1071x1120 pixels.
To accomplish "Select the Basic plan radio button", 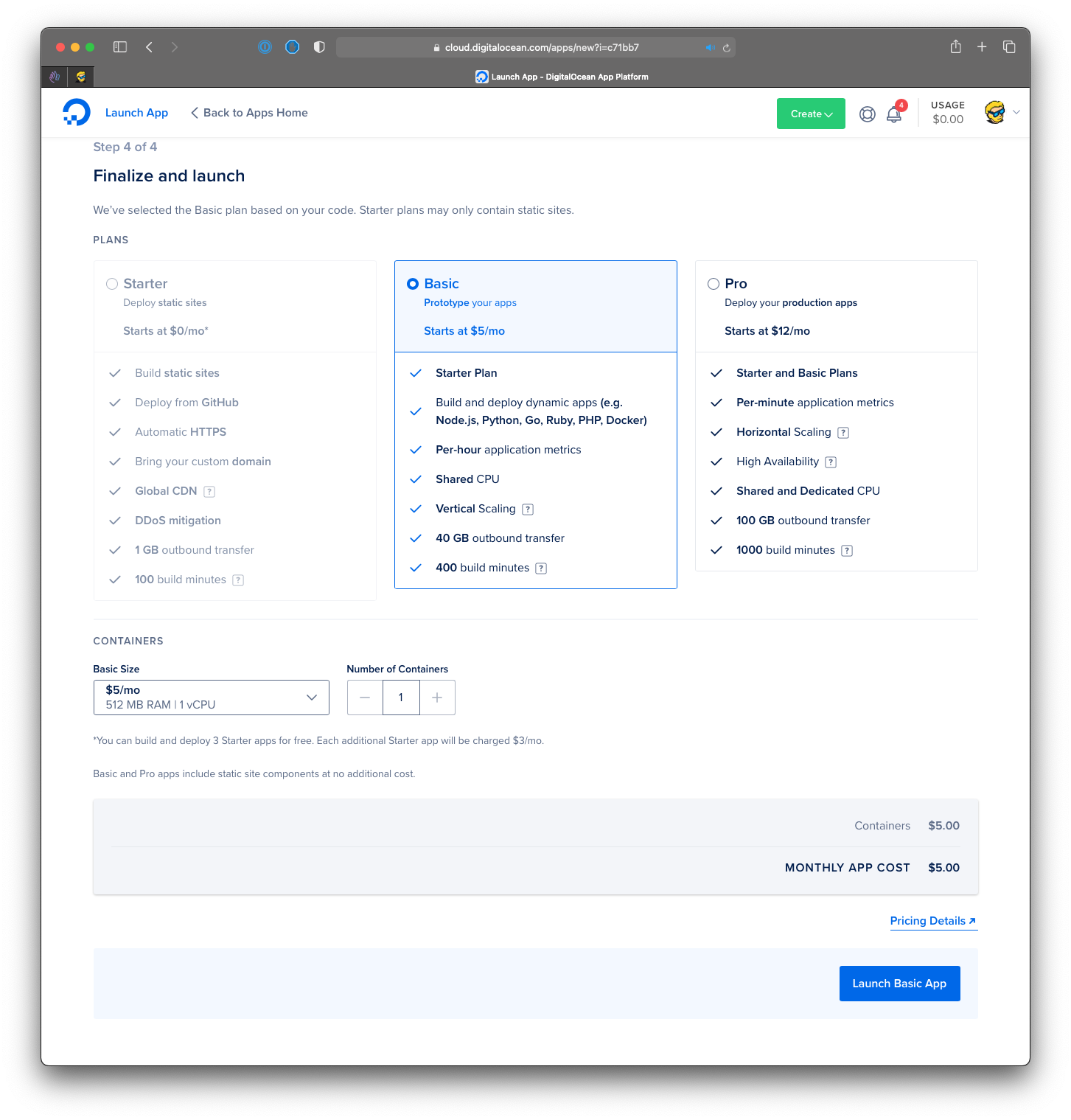I will (x=413, y=284).
